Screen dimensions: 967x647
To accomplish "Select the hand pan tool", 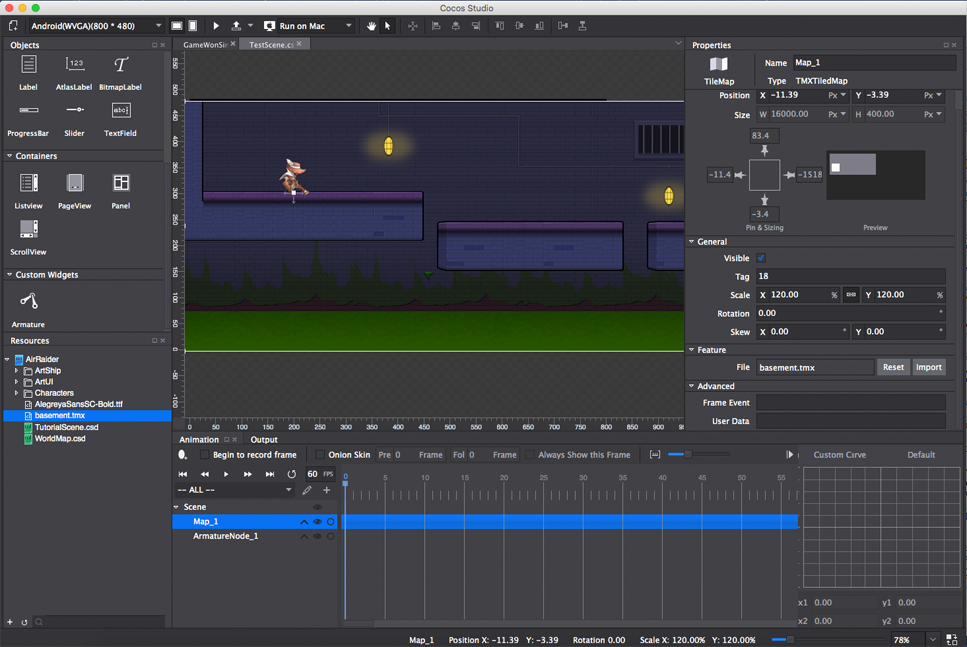I will tap(372, 26).
